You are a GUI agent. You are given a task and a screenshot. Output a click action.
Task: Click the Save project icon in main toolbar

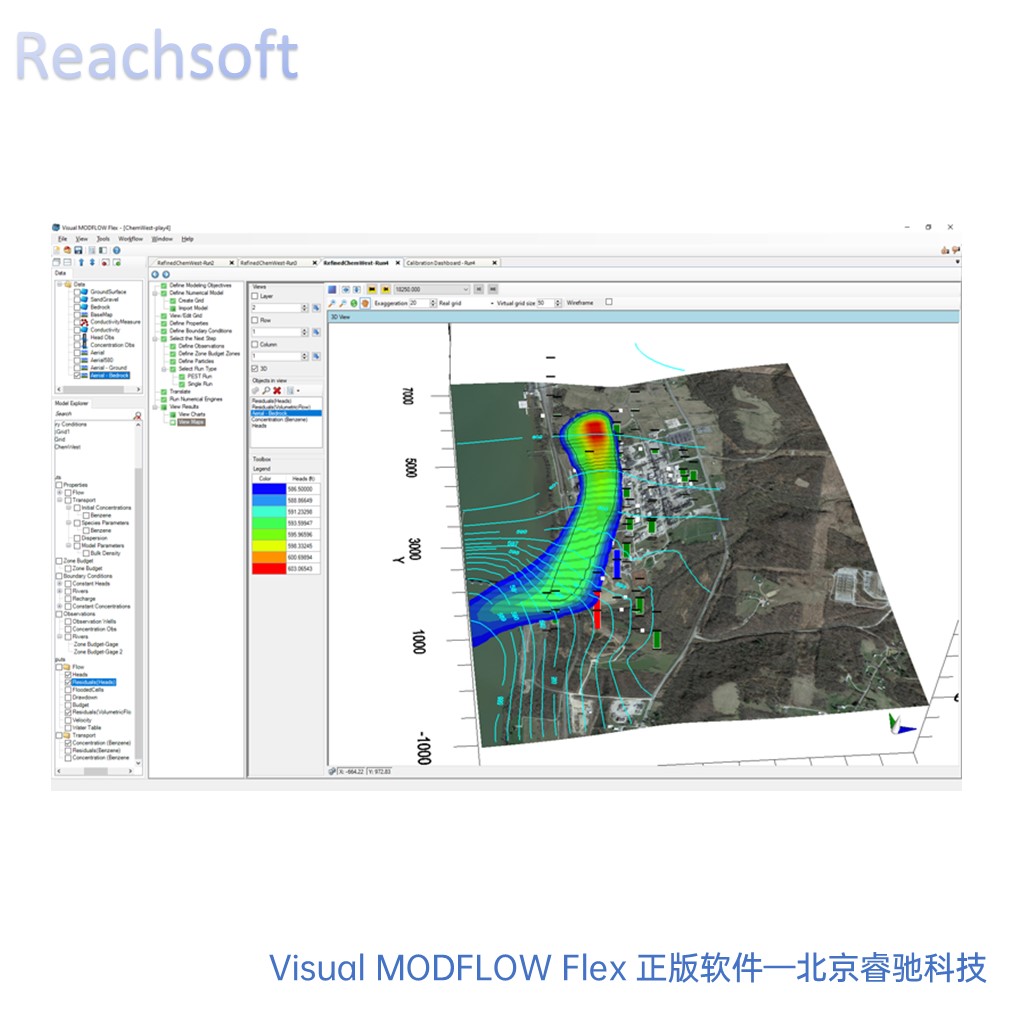click(x=78, y=250)
